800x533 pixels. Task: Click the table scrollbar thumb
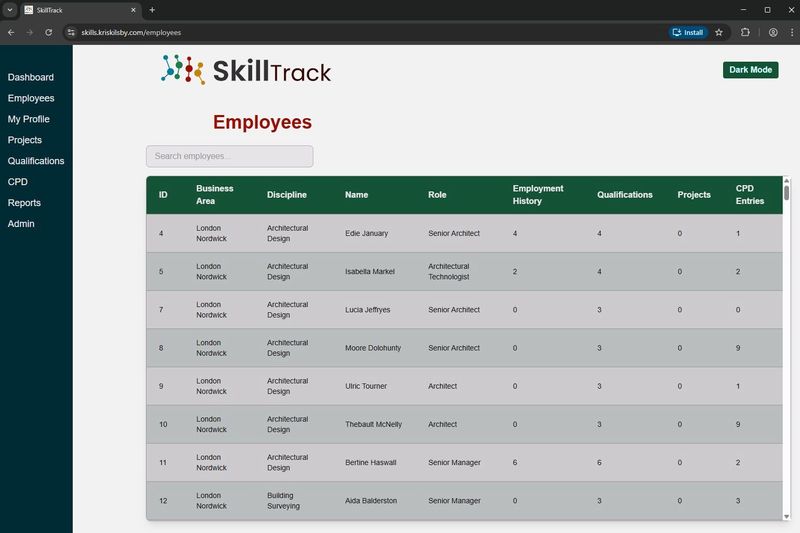pyautogui.click(x=786, y=193)
